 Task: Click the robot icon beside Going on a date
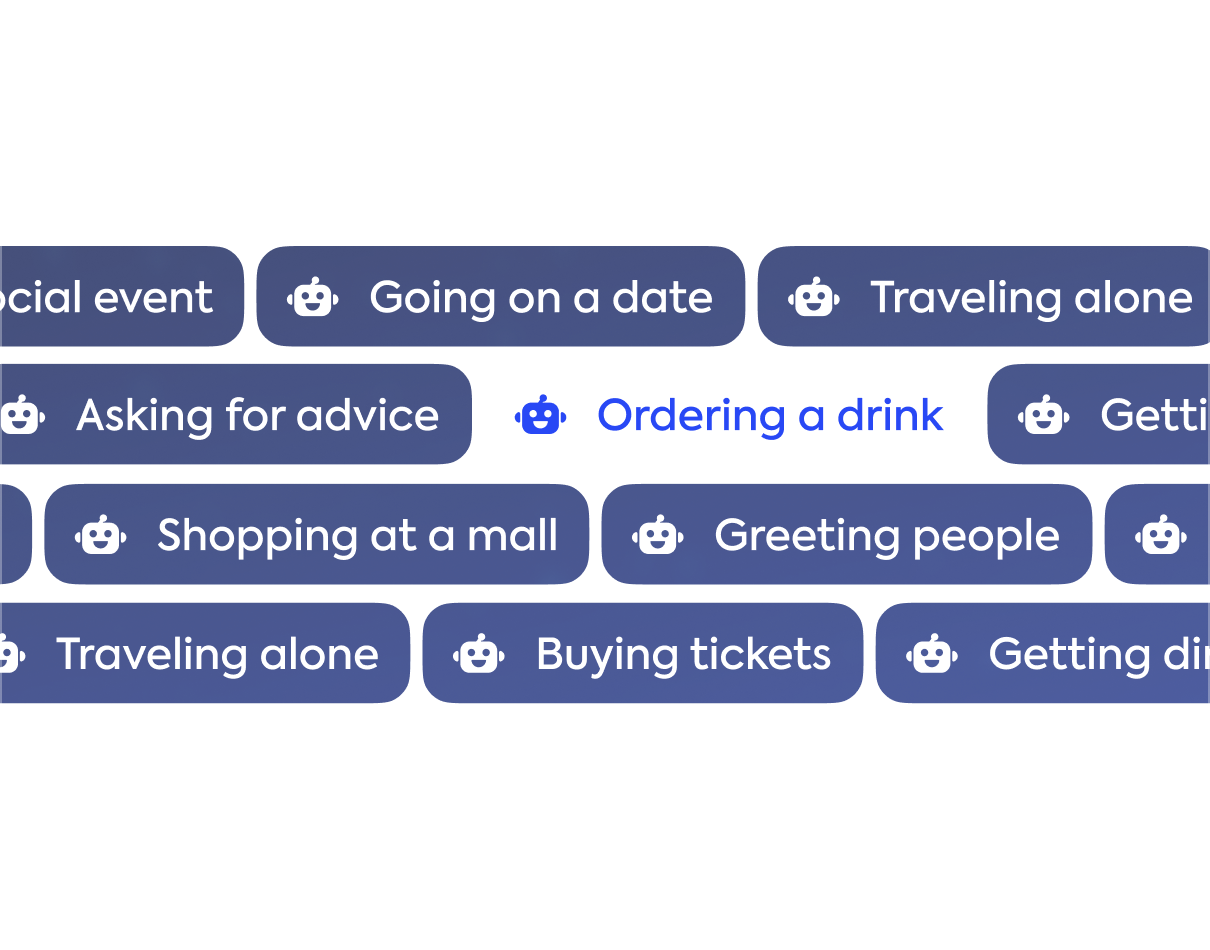(x=313, y=297)
